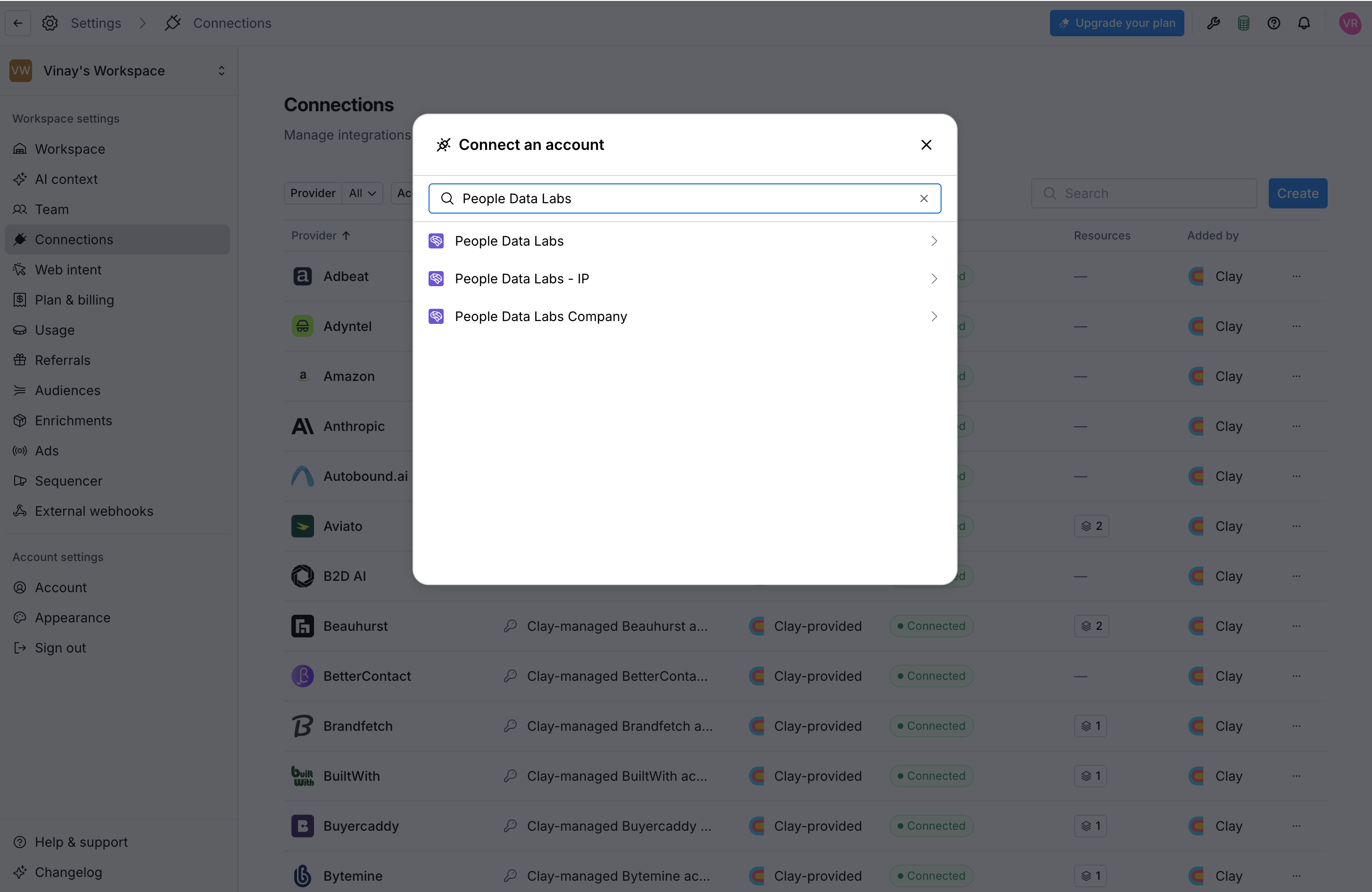Select Connections in the sidebar
Image resolution: width=1372 pixels, height=892 pixels.
click(117, 240)
